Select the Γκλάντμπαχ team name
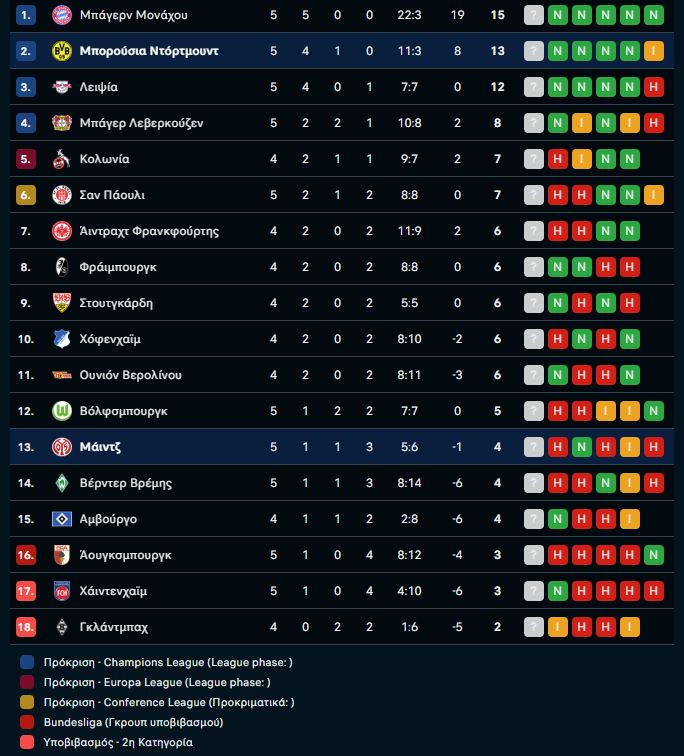This screenshot has height=756, width=684. click(x=113, y=627)
